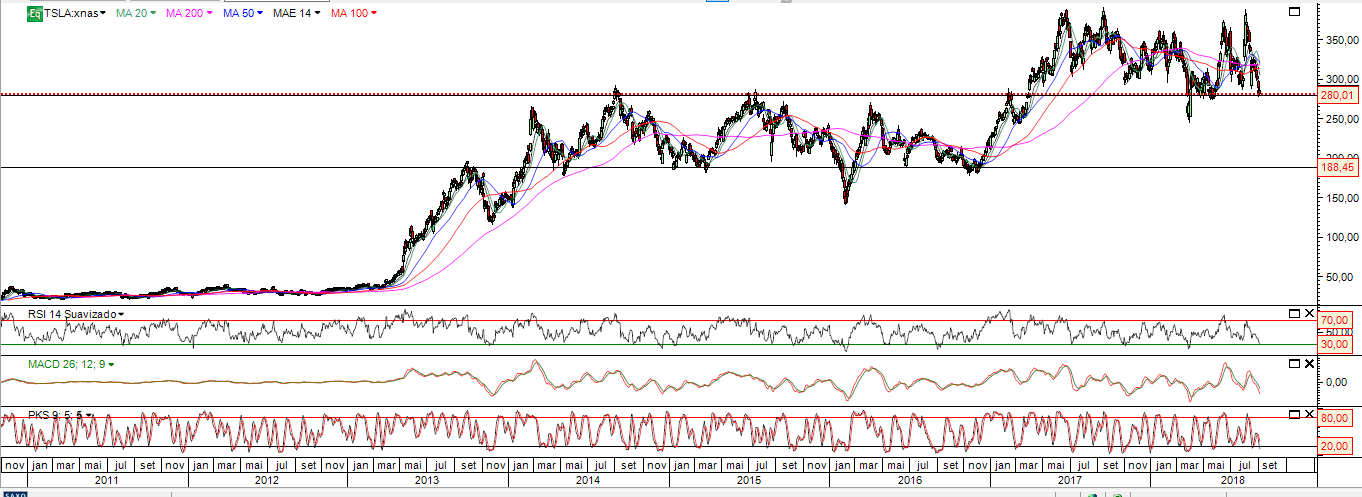Viewport: 1362px width, 497px height.
Task: Click the PKS 80,00 level label
Action: (1337, 418)
